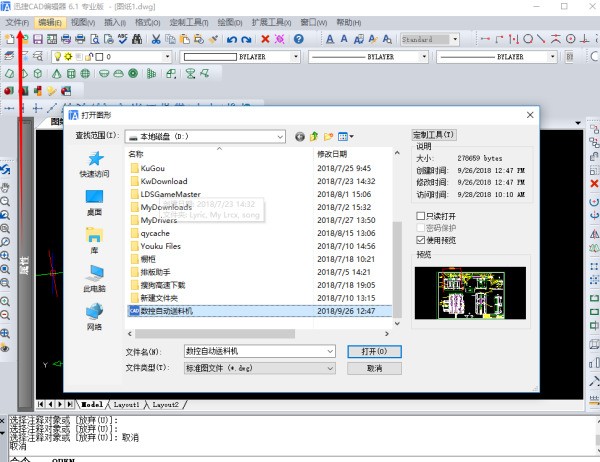Click the Save icon in main toolbar
The height and width of the screenshot is (462, 600).
pos(38,39)
